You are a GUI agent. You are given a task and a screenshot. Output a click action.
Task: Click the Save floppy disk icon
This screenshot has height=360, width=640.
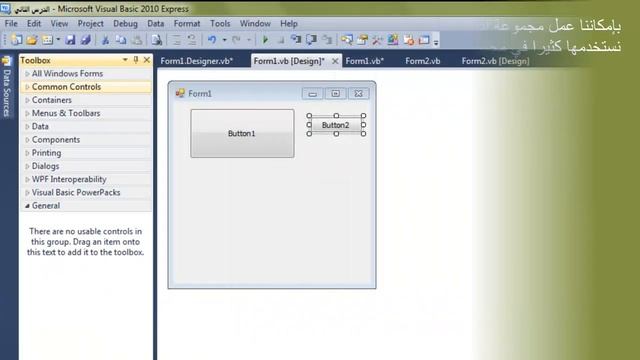(x=70, y=40)
